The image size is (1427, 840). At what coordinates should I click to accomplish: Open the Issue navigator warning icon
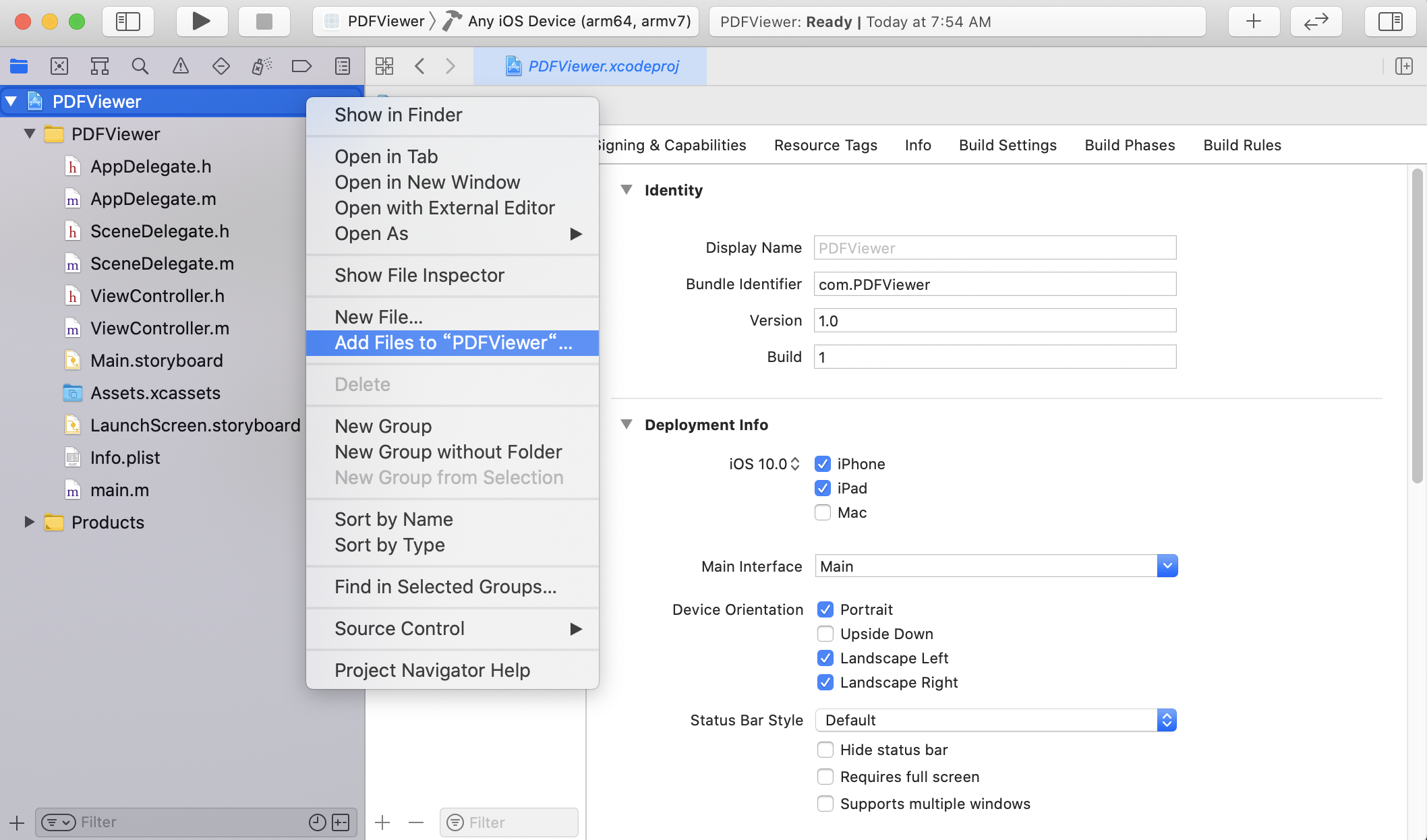click(180, 66)
